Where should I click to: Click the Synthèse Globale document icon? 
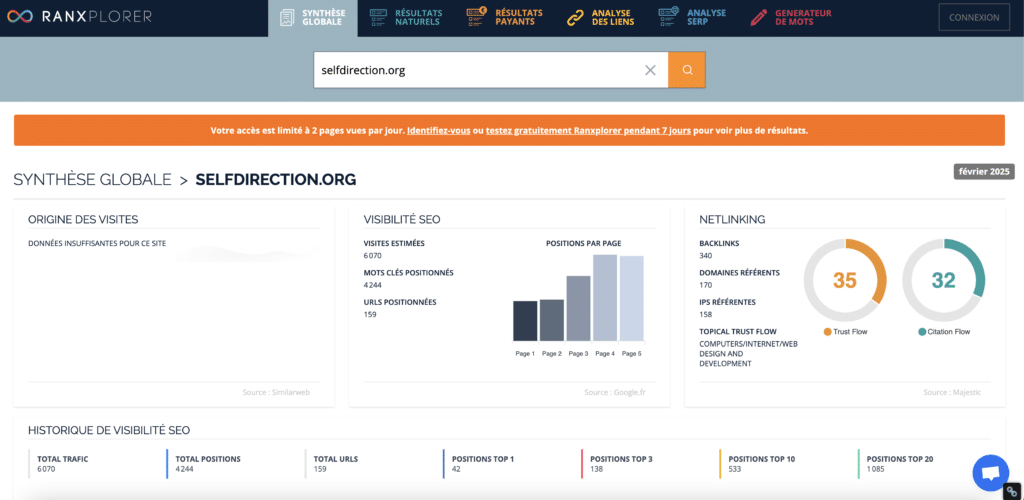click(287, 18)
